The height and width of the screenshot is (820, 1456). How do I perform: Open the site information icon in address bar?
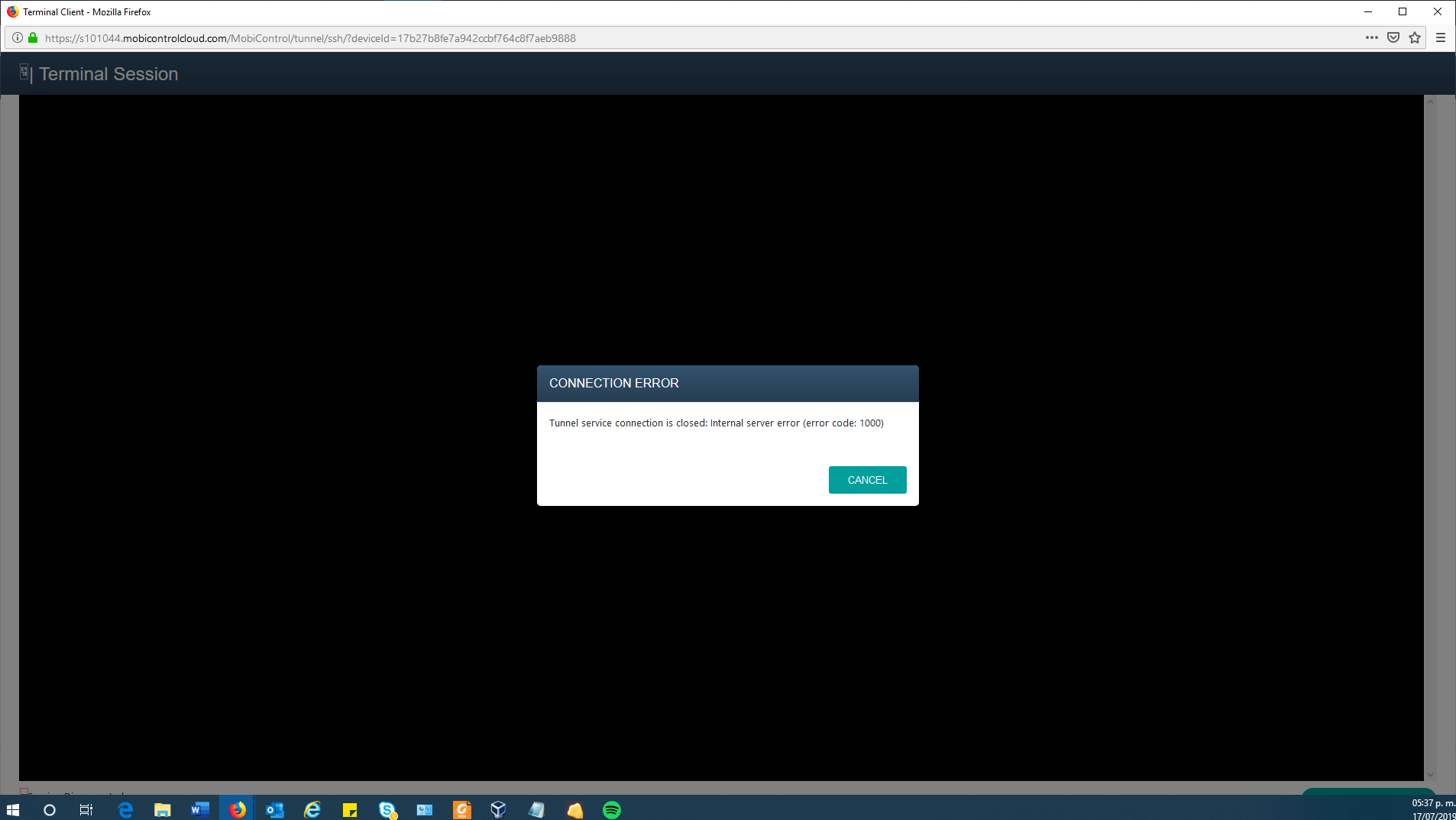coord(18,37)
